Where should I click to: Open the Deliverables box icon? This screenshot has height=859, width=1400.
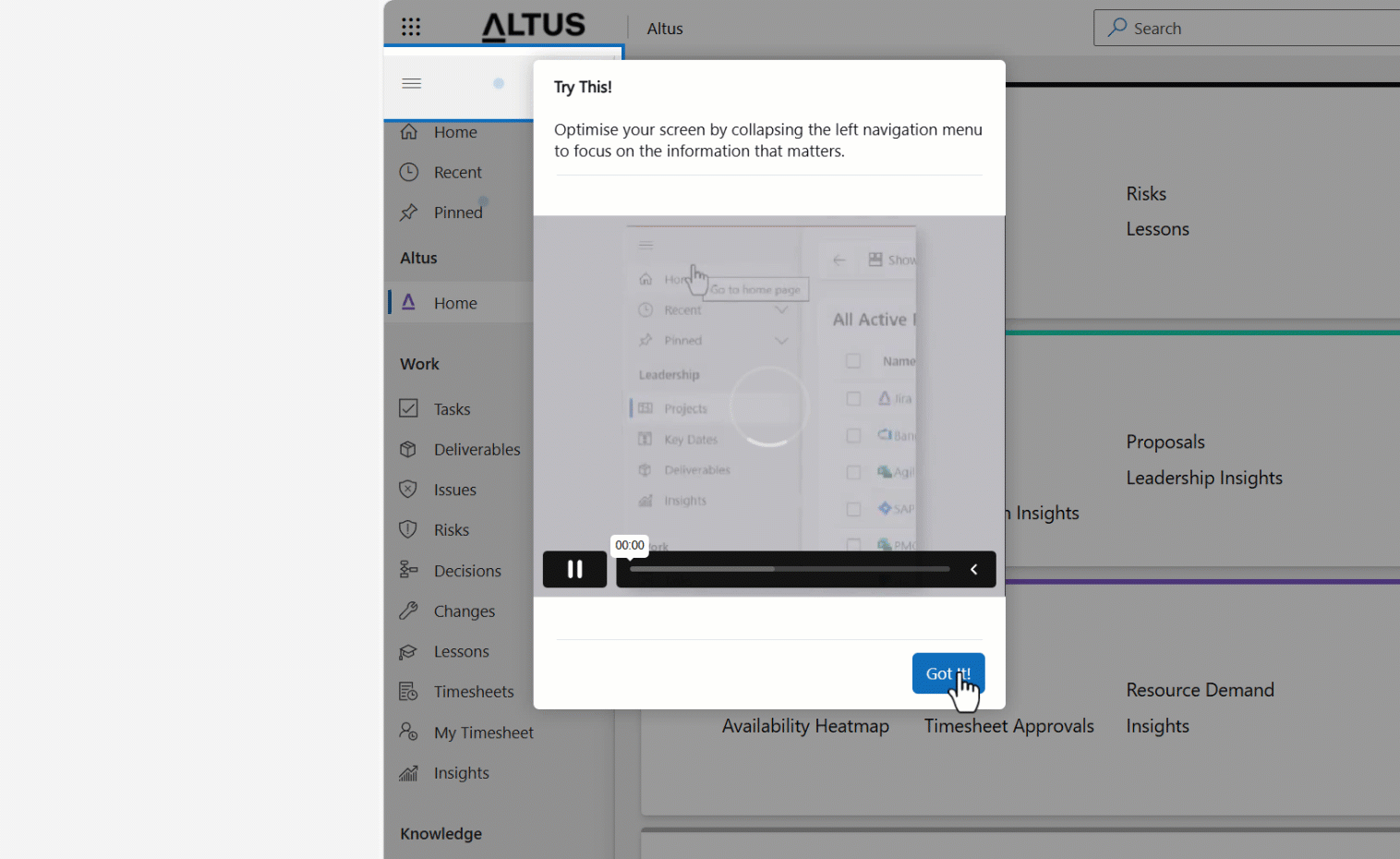pos(409,449)
